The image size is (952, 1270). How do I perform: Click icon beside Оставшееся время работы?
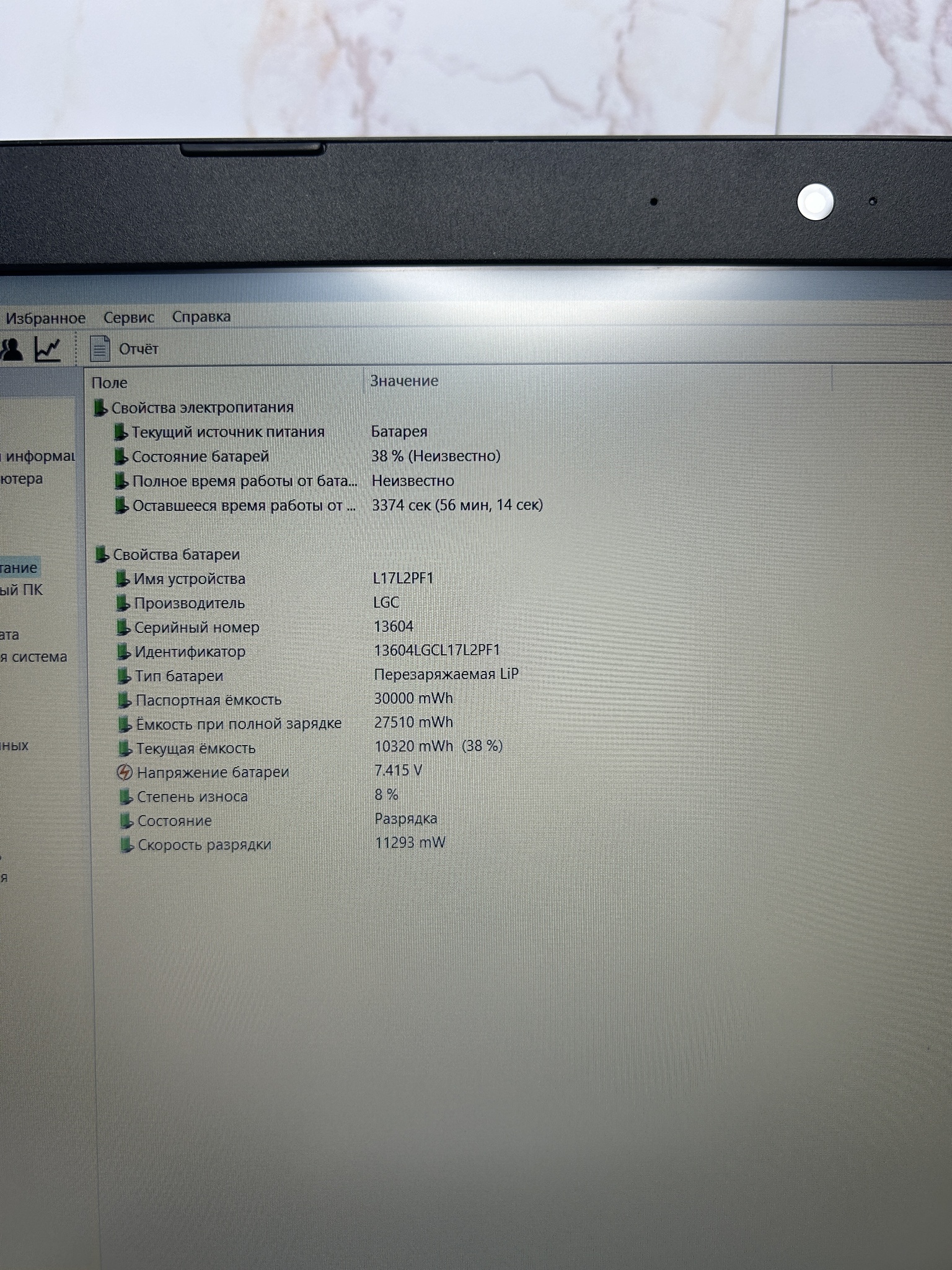(122, 506)
